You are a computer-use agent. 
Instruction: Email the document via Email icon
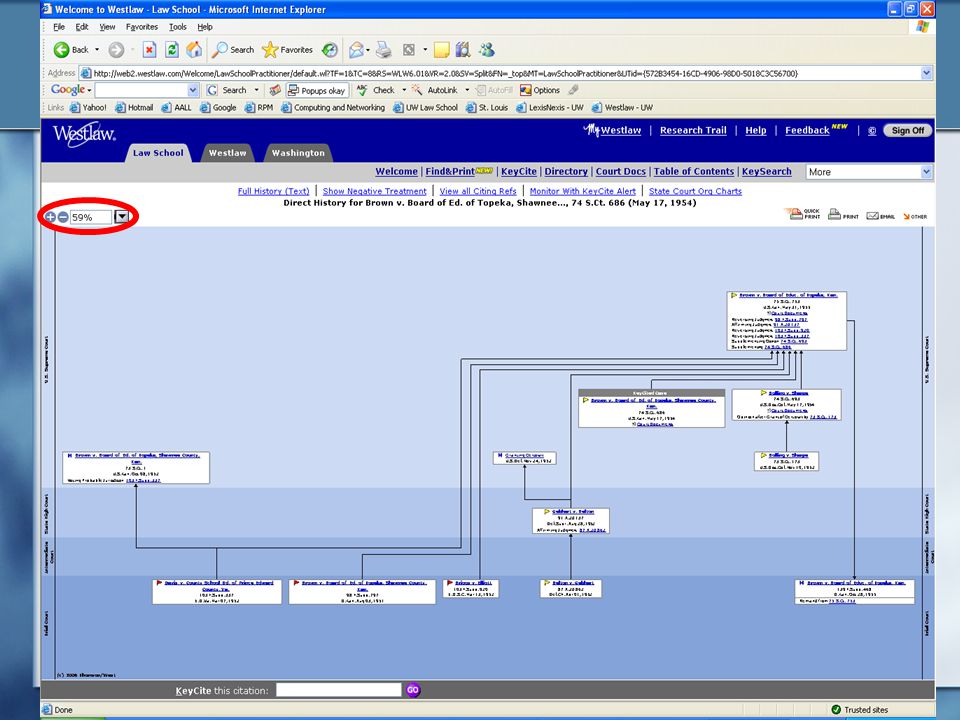coord(880,216)
